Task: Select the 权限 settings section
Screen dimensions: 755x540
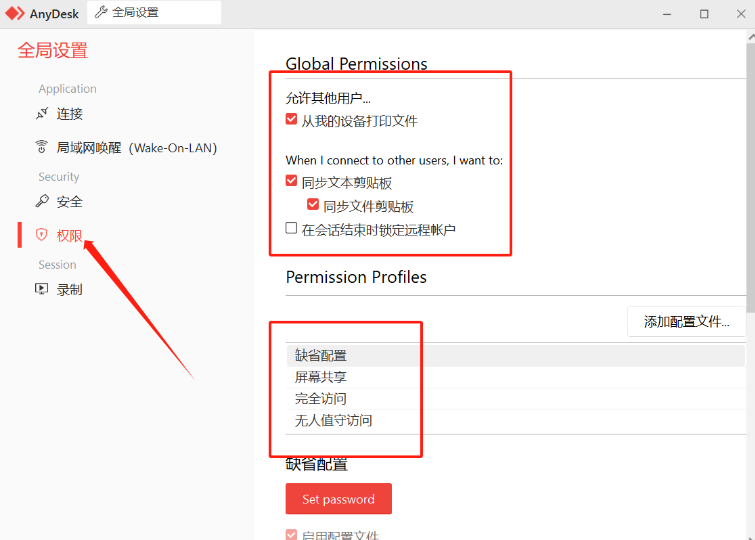Action: 69,236
